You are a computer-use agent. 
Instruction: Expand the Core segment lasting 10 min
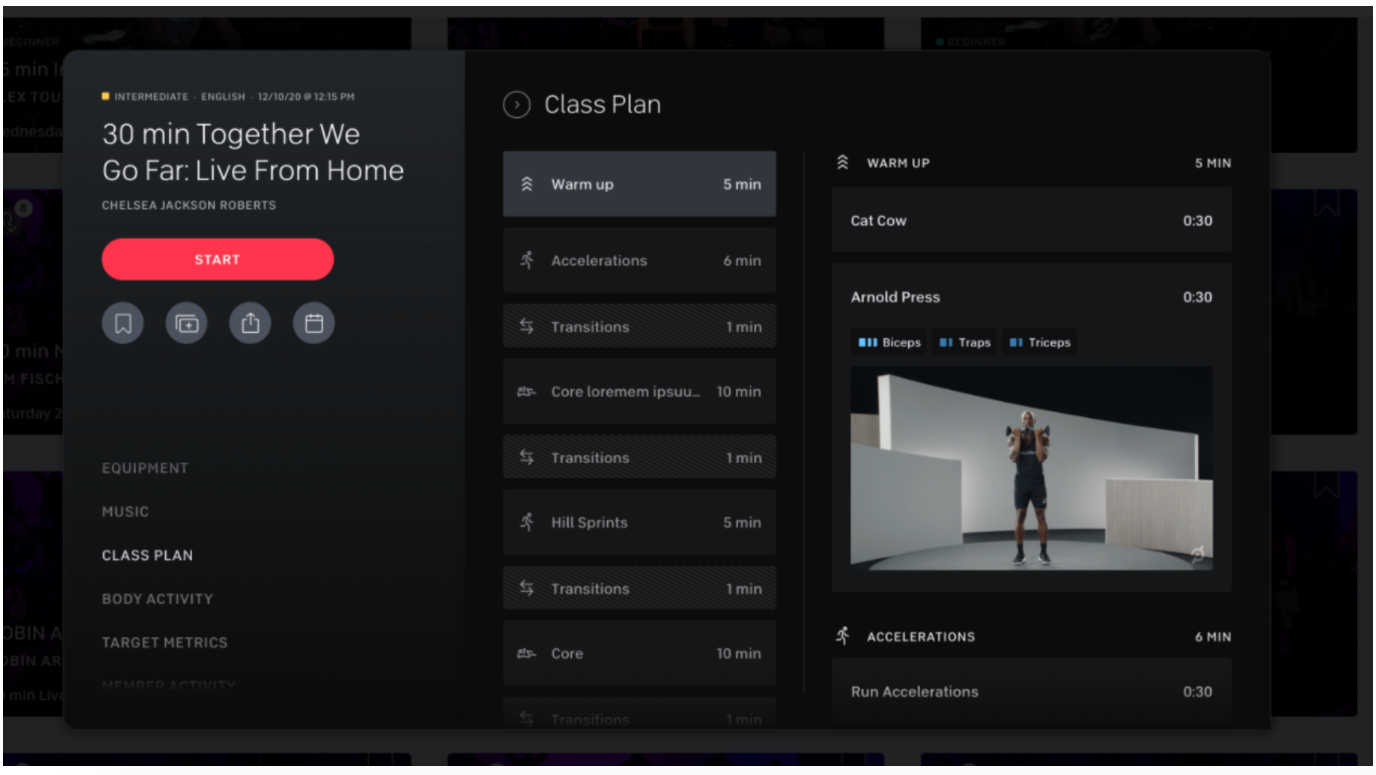[639, 653]
